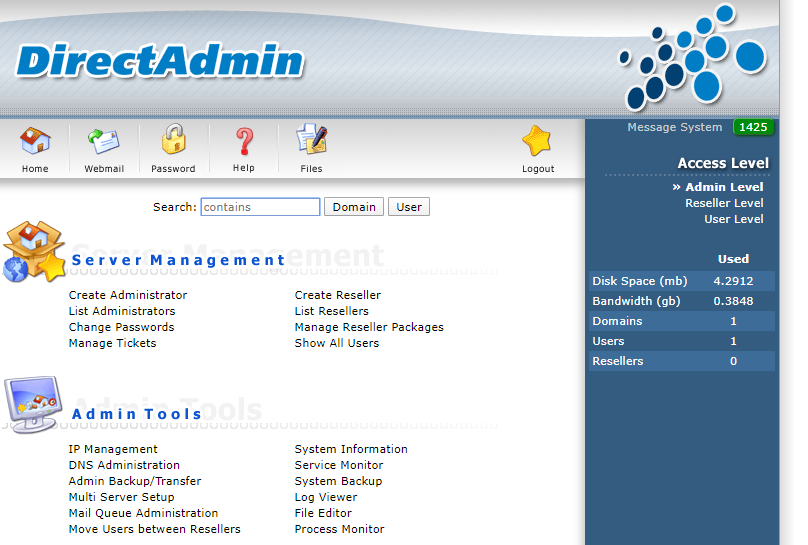Click the Domain search button
The image size is (808, 545).
tap(354, 207)
